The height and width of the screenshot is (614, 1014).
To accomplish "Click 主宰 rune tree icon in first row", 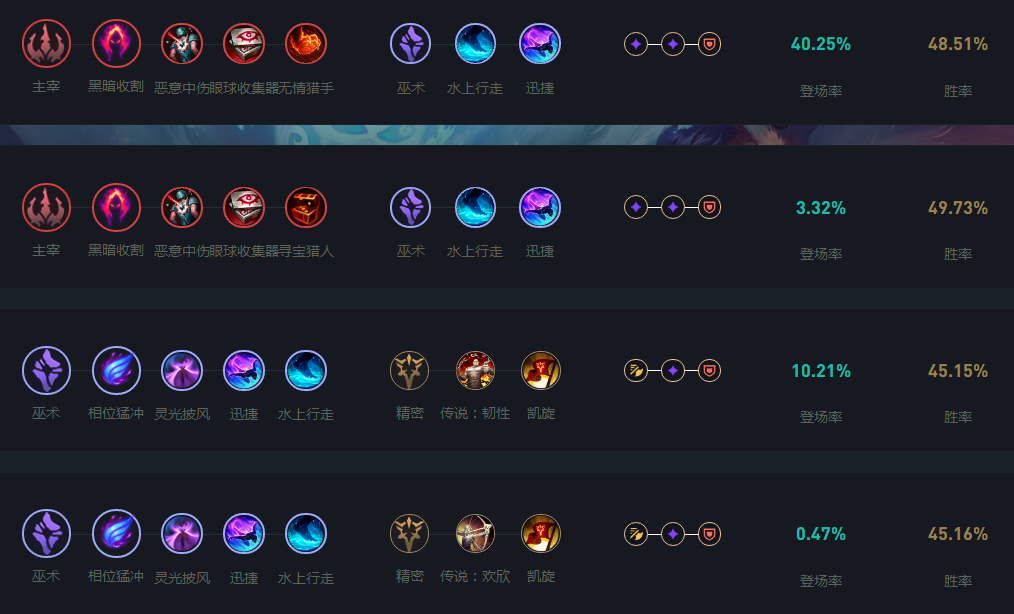I will click(47, 44).
